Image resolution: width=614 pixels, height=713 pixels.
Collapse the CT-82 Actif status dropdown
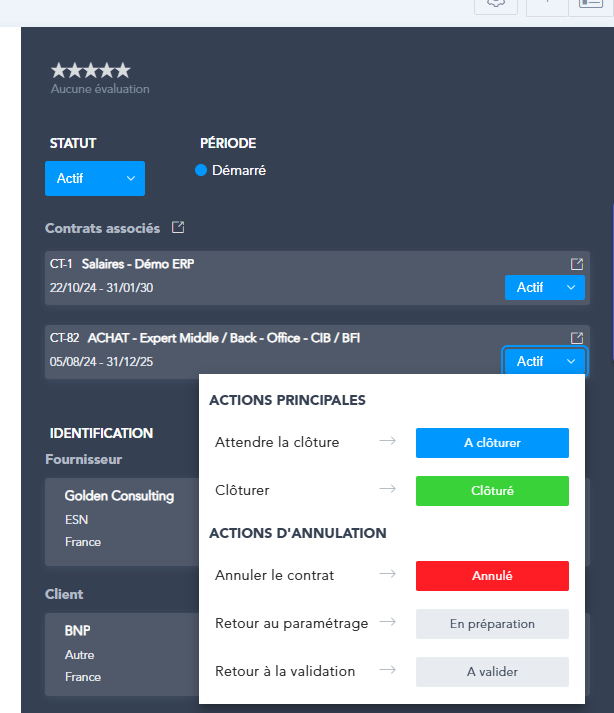[545, 362]
